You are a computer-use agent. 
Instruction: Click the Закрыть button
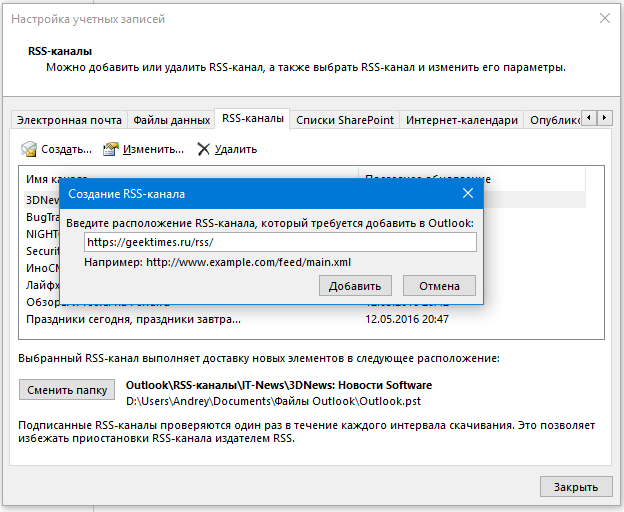tap(576, 487)
